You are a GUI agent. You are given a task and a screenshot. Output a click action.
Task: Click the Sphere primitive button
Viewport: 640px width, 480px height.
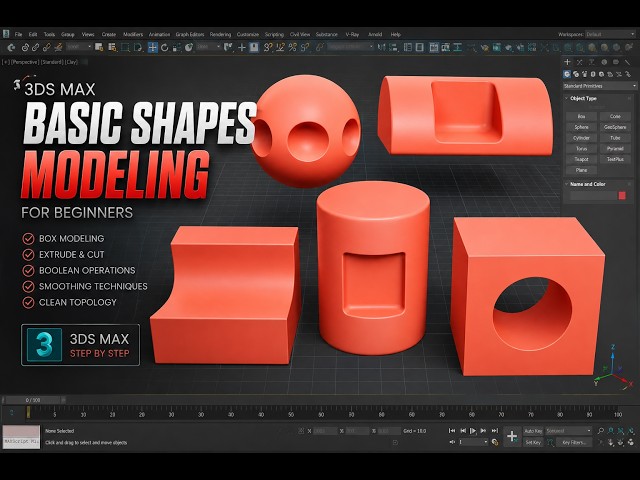(581, 127)
